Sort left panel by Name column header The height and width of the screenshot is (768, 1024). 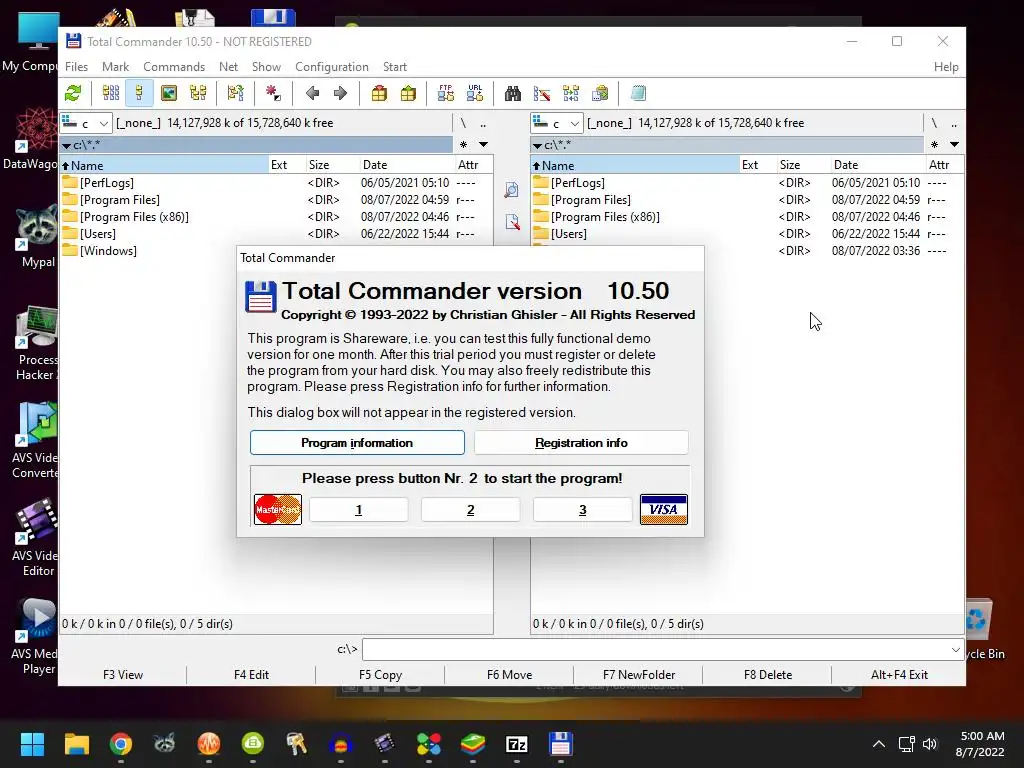(x=164, y=165)
